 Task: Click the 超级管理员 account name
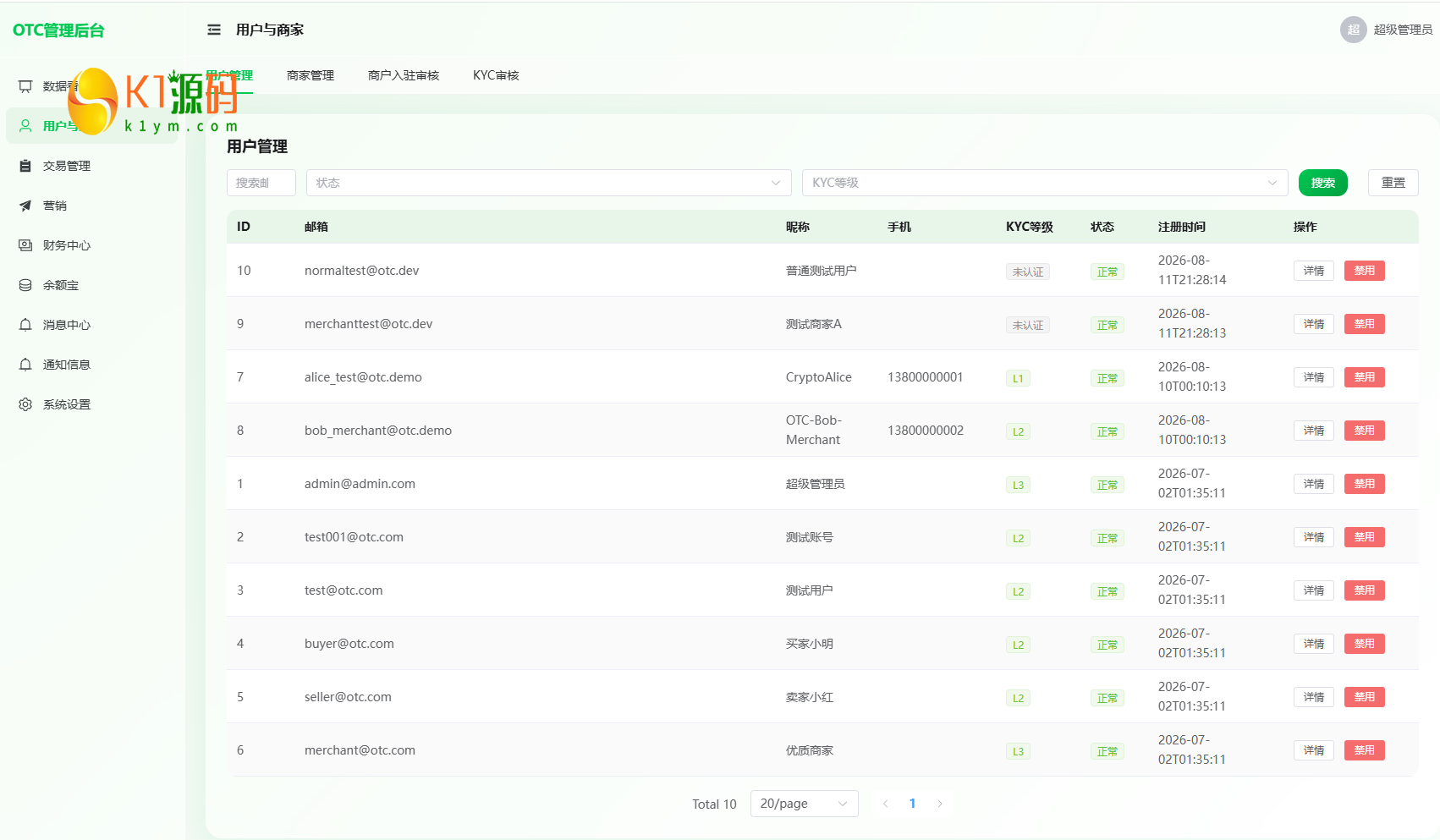coord(1403,30)
